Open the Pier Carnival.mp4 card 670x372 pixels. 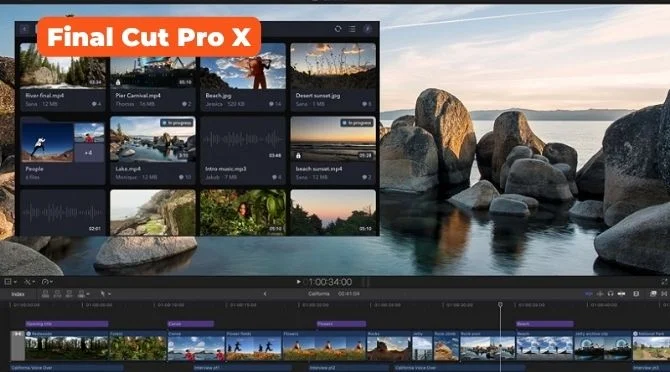point(153,77)
